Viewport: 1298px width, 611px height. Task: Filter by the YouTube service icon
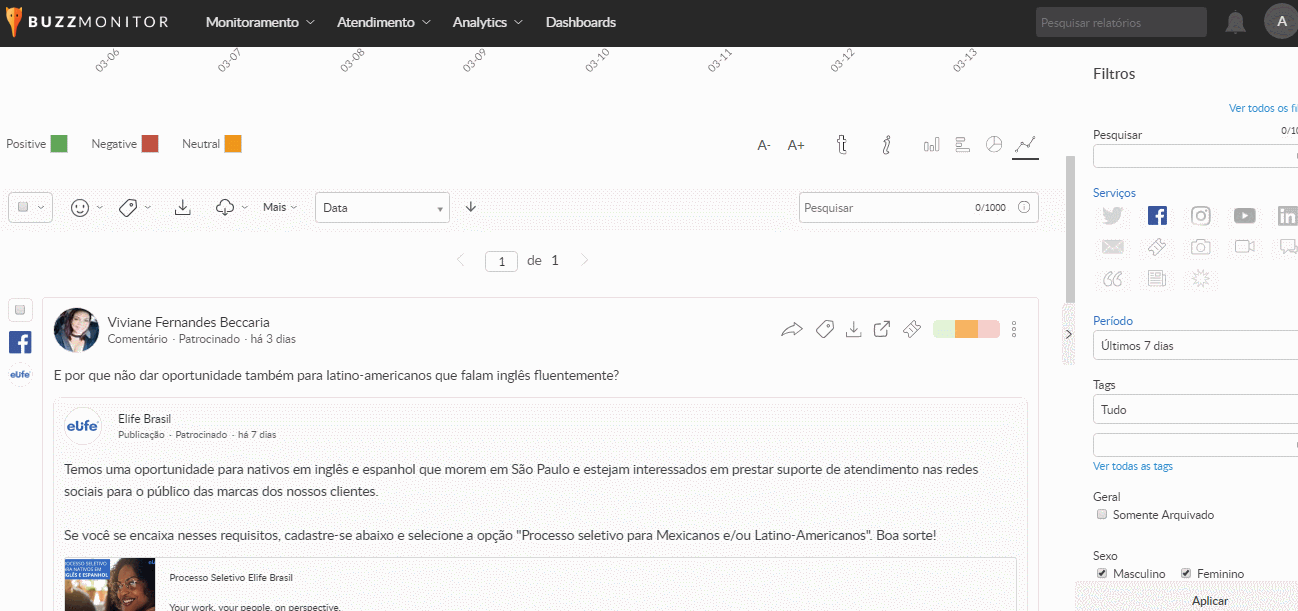click(x=1244, y=215)
